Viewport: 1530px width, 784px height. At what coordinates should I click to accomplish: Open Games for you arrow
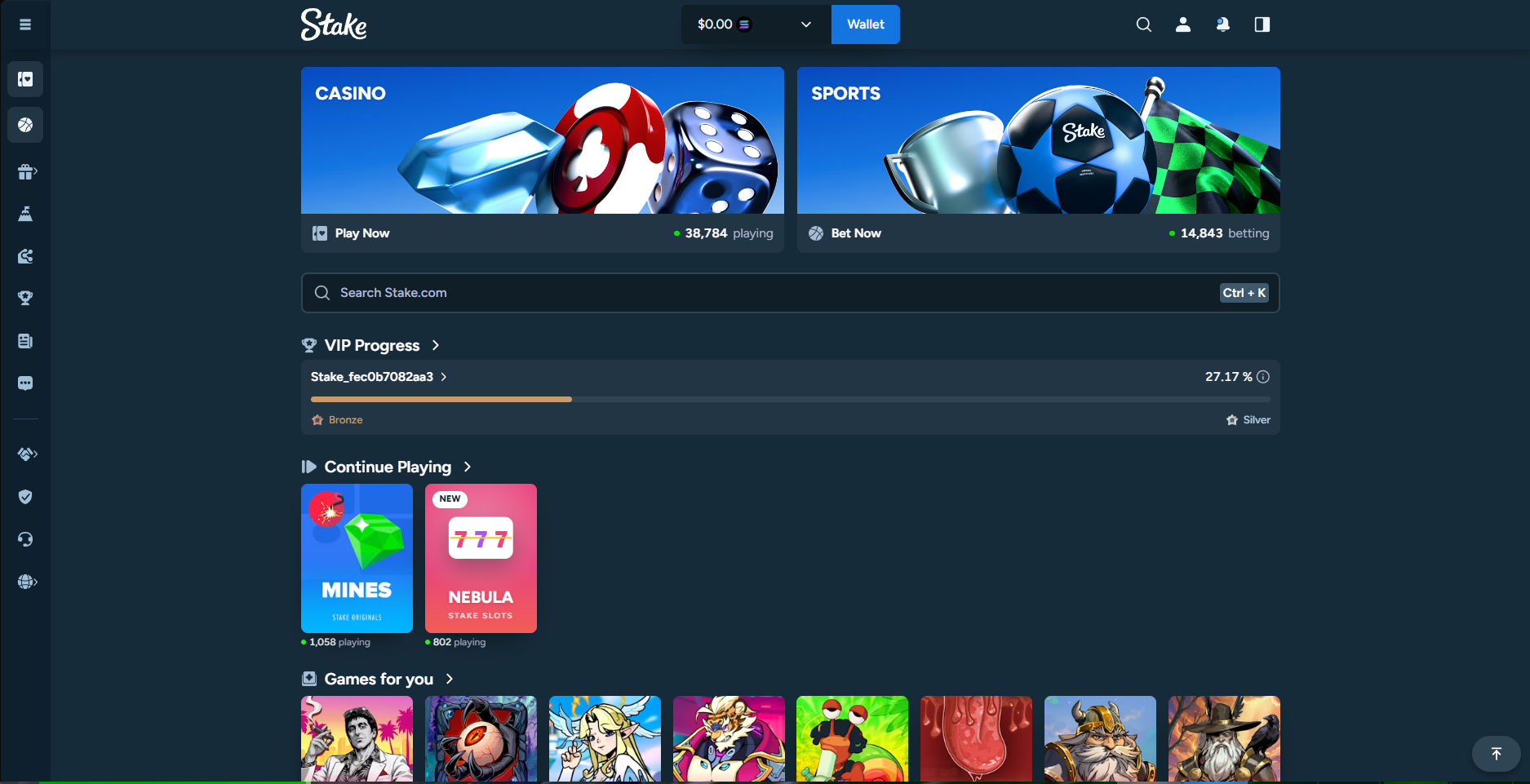[450, 679]
